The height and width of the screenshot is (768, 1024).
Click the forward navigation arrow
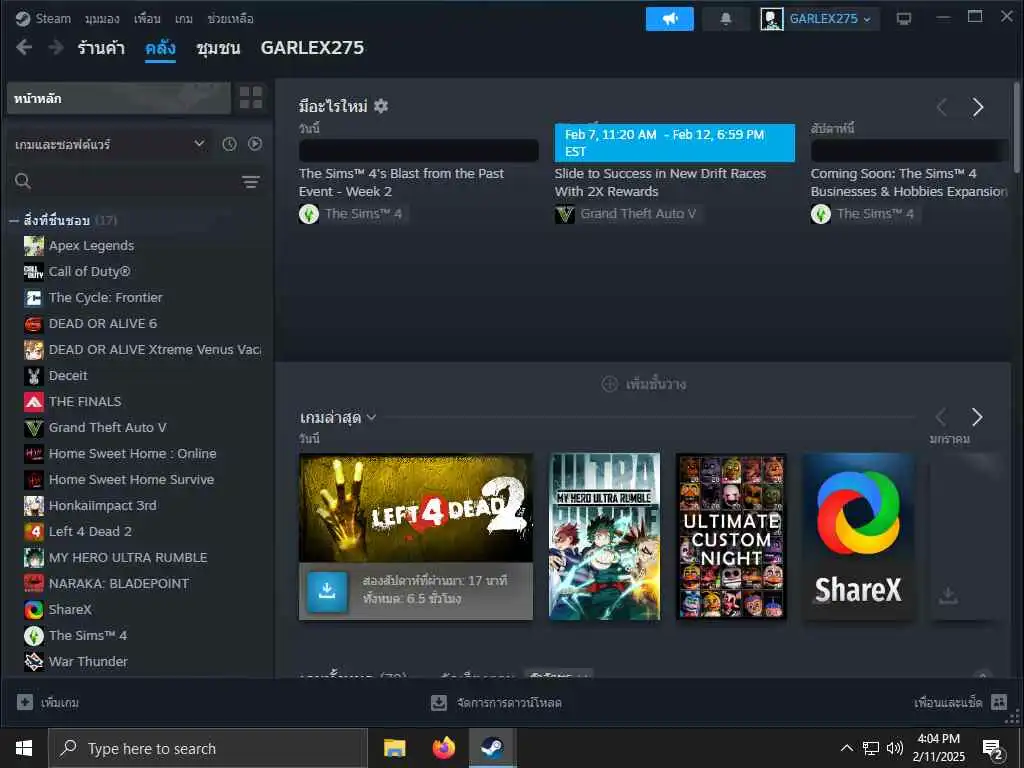[56, 48]
